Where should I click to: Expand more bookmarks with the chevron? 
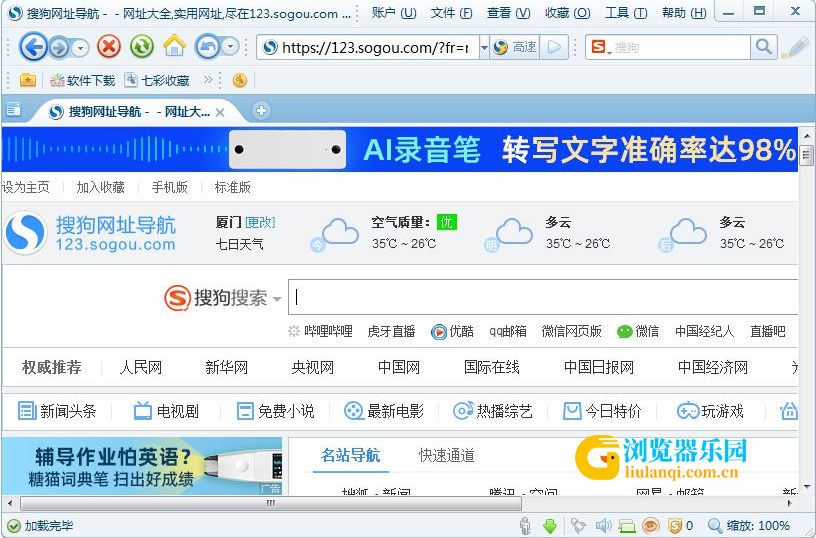[x=208, y=80]
